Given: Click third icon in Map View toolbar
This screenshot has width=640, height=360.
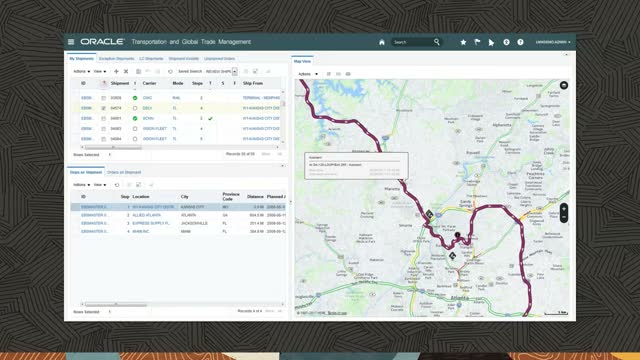Looking at the screenshot, I should (x=348, y=74).
